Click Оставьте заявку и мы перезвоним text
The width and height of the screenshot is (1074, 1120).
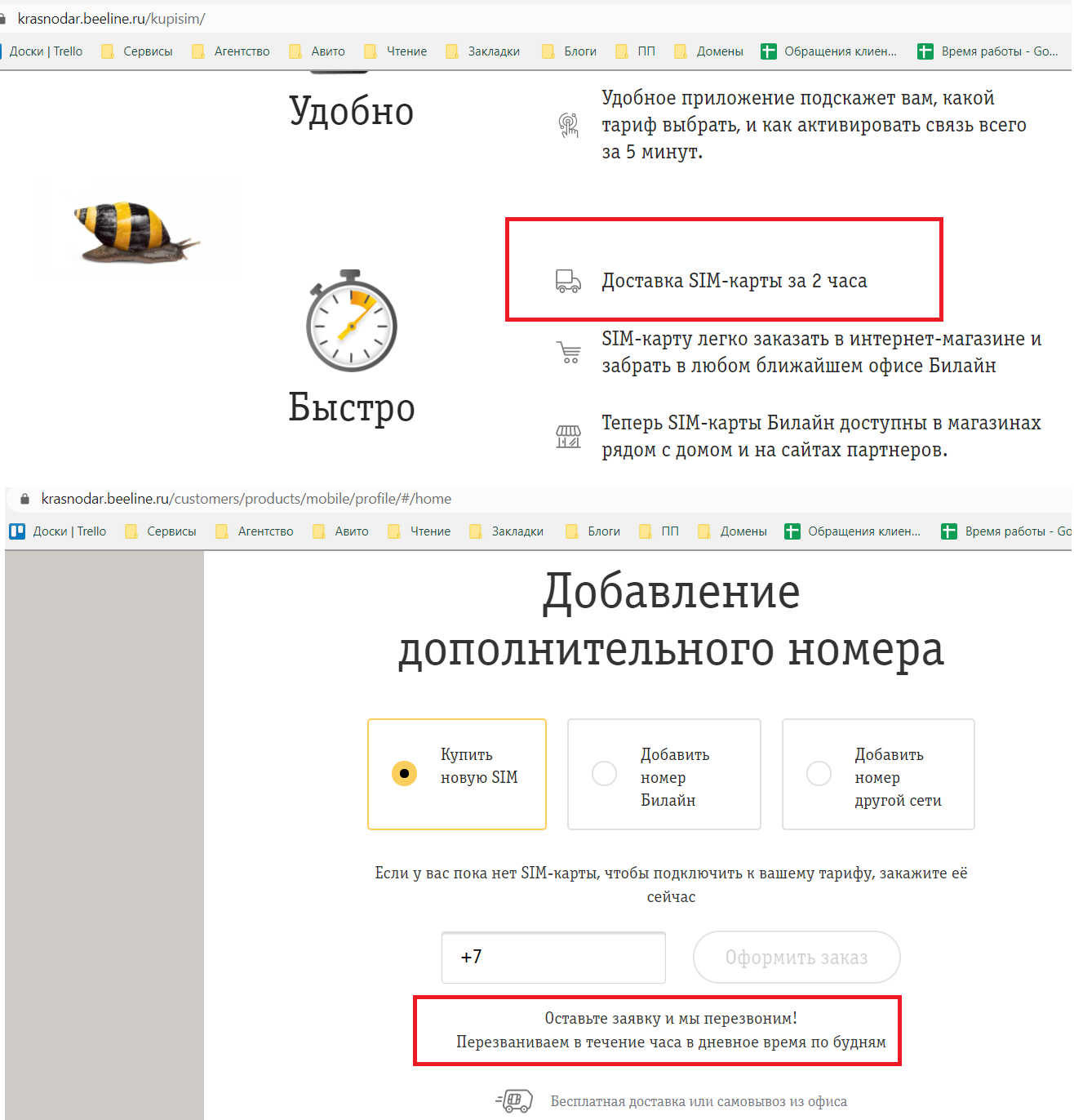coord(671,1018)
